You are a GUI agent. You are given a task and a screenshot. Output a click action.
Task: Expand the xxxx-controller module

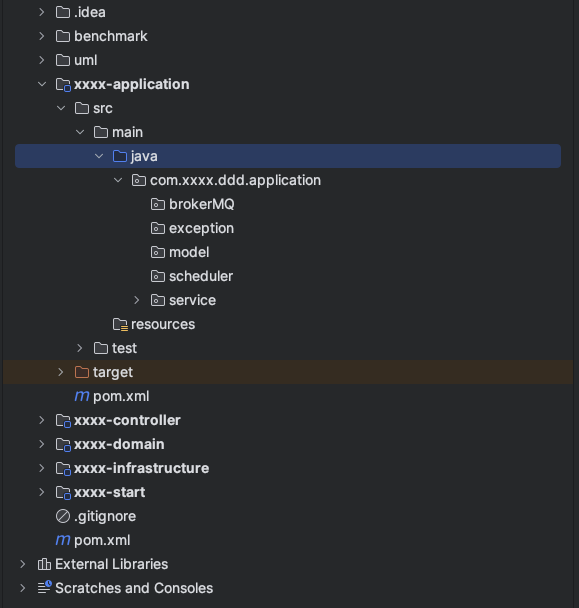coord(42,420)
